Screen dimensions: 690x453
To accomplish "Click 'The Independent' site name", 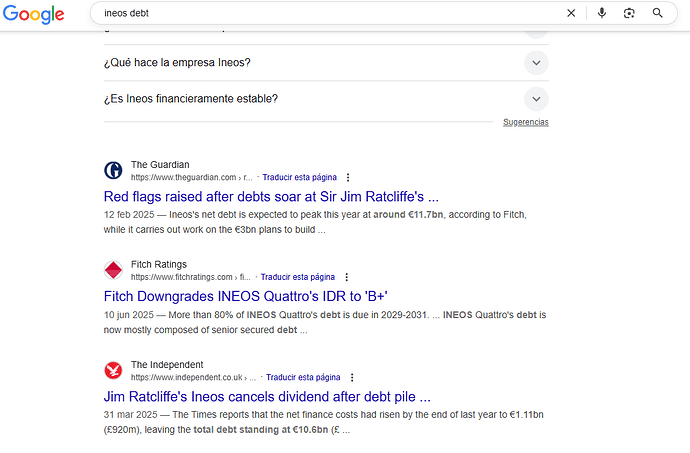I will click(167, 365).
